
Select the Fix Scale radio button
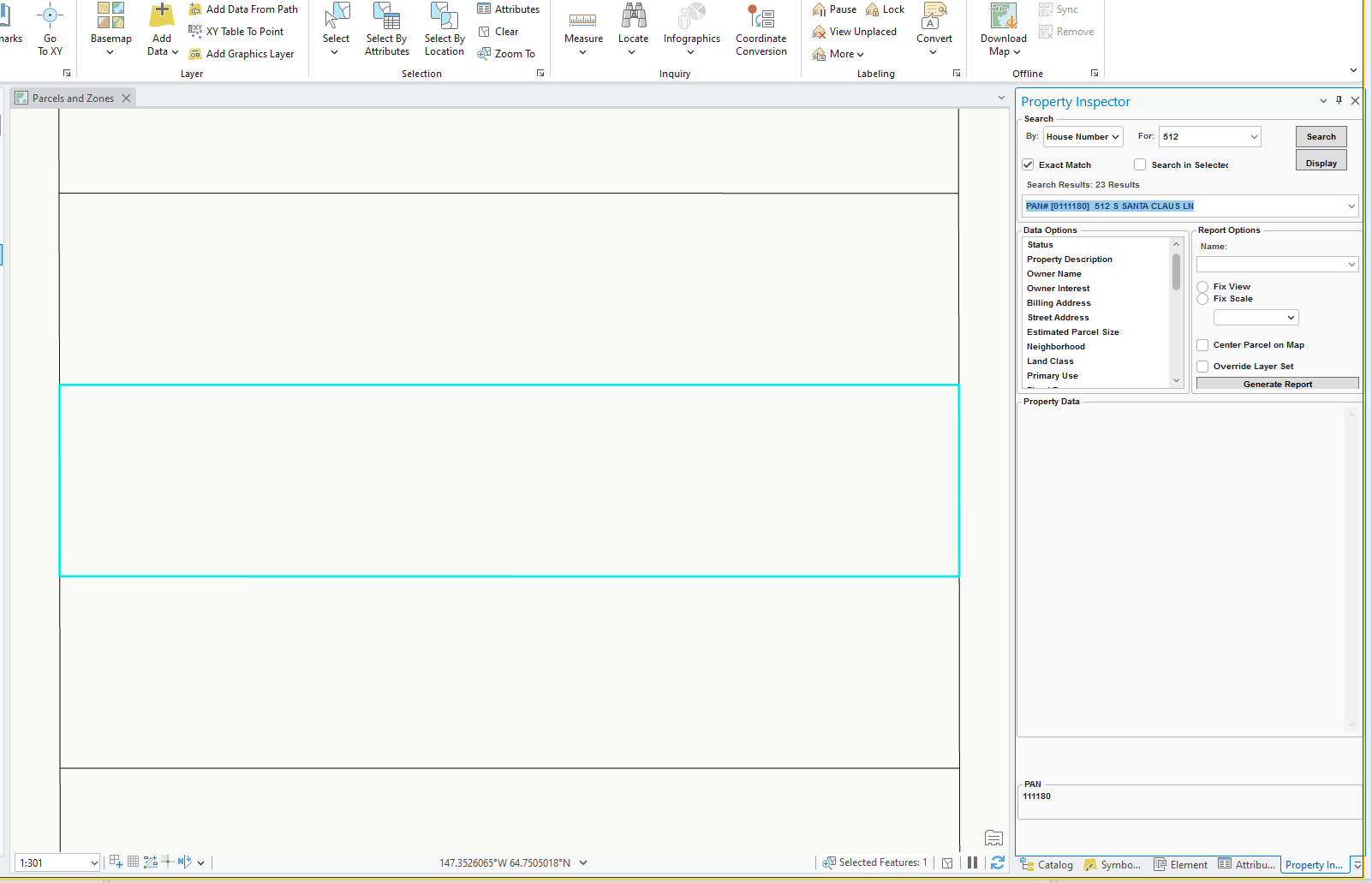(1202, 298)
